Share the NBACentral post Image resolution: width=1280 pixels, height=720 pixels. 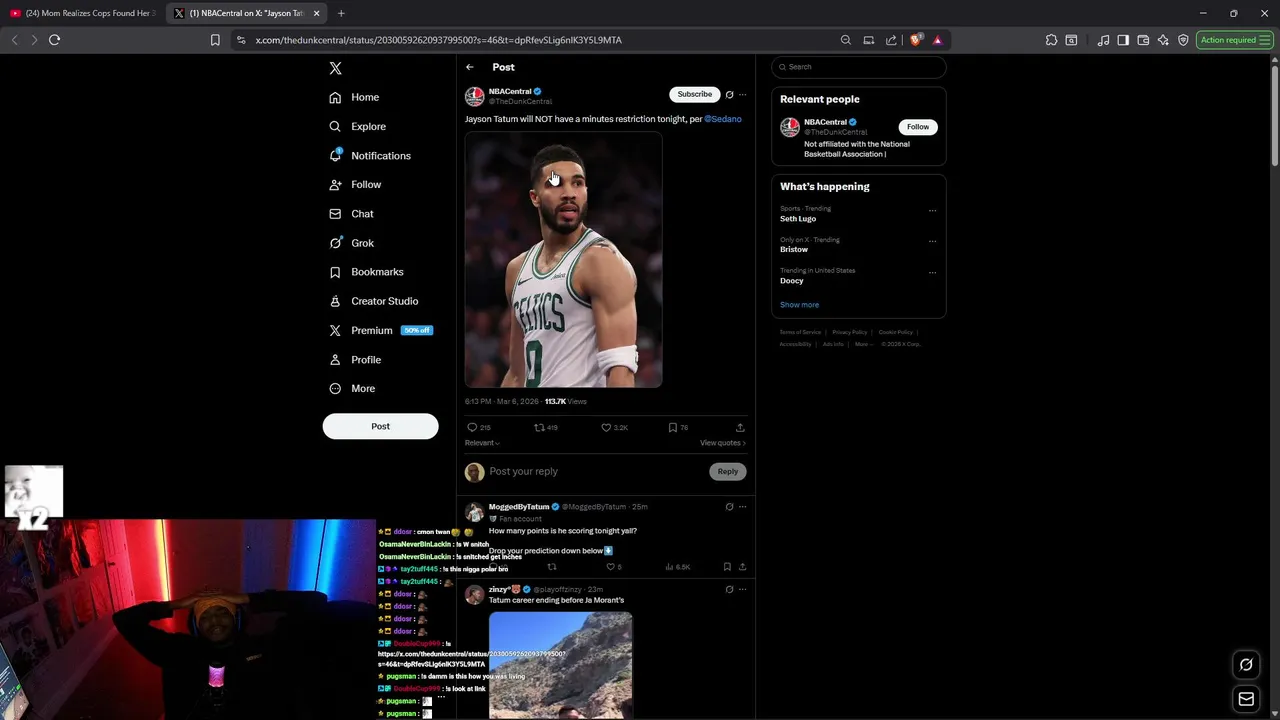point(740,427)
